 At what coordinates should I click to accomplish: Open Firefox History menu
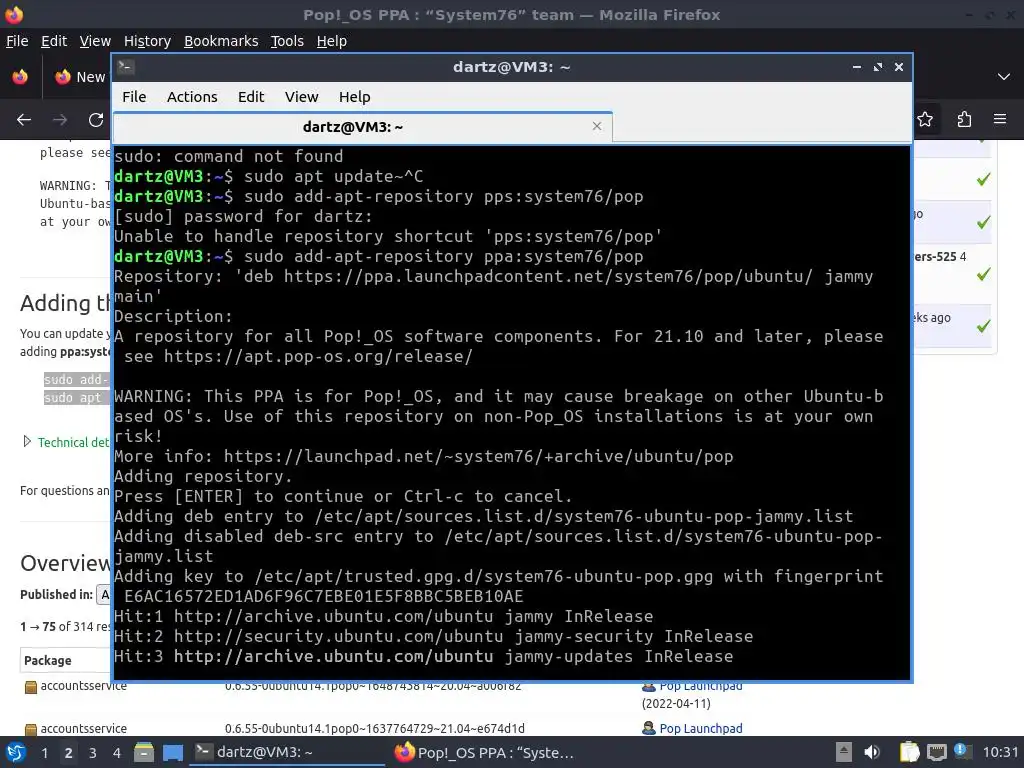tap(147, 41)
